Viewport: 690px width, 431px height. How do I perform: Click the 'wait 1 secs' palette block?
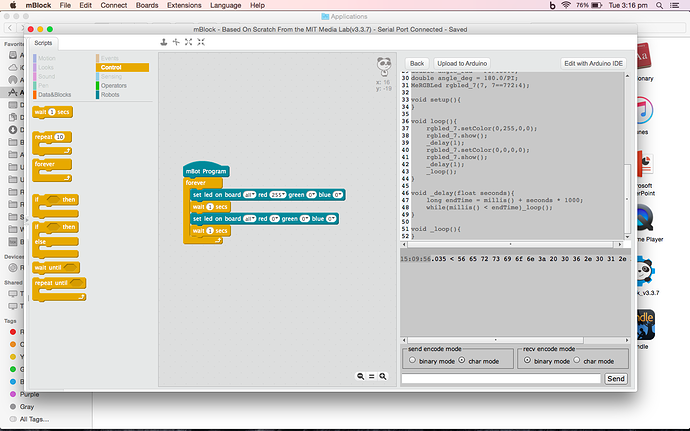point(52,112)
